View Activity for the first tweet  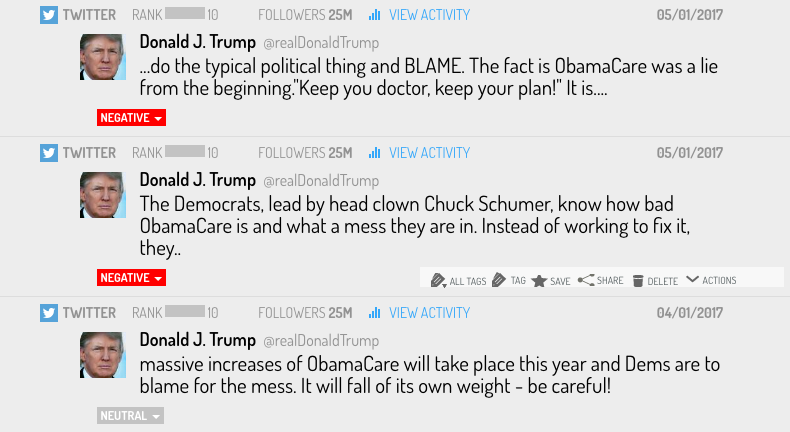429,15
